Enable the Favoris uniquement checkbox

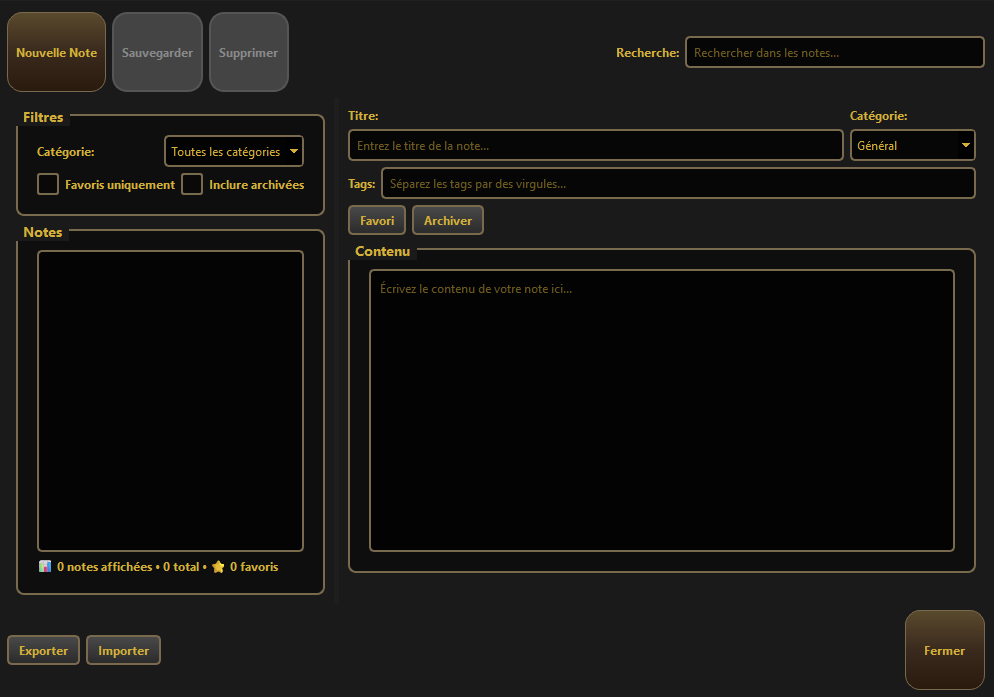(x=47, y=184)
